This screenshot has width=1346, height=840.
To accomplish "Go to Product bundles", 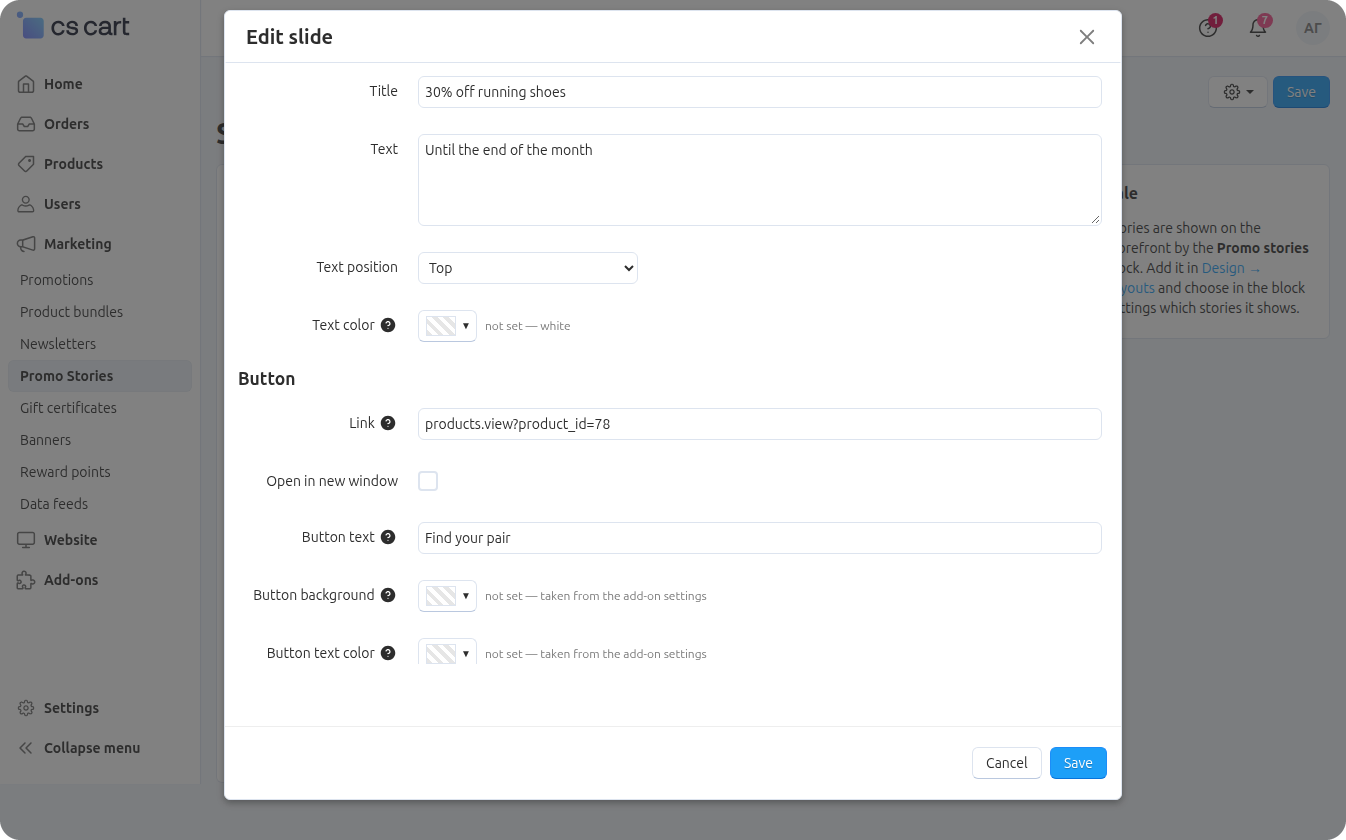I will 72,312.
